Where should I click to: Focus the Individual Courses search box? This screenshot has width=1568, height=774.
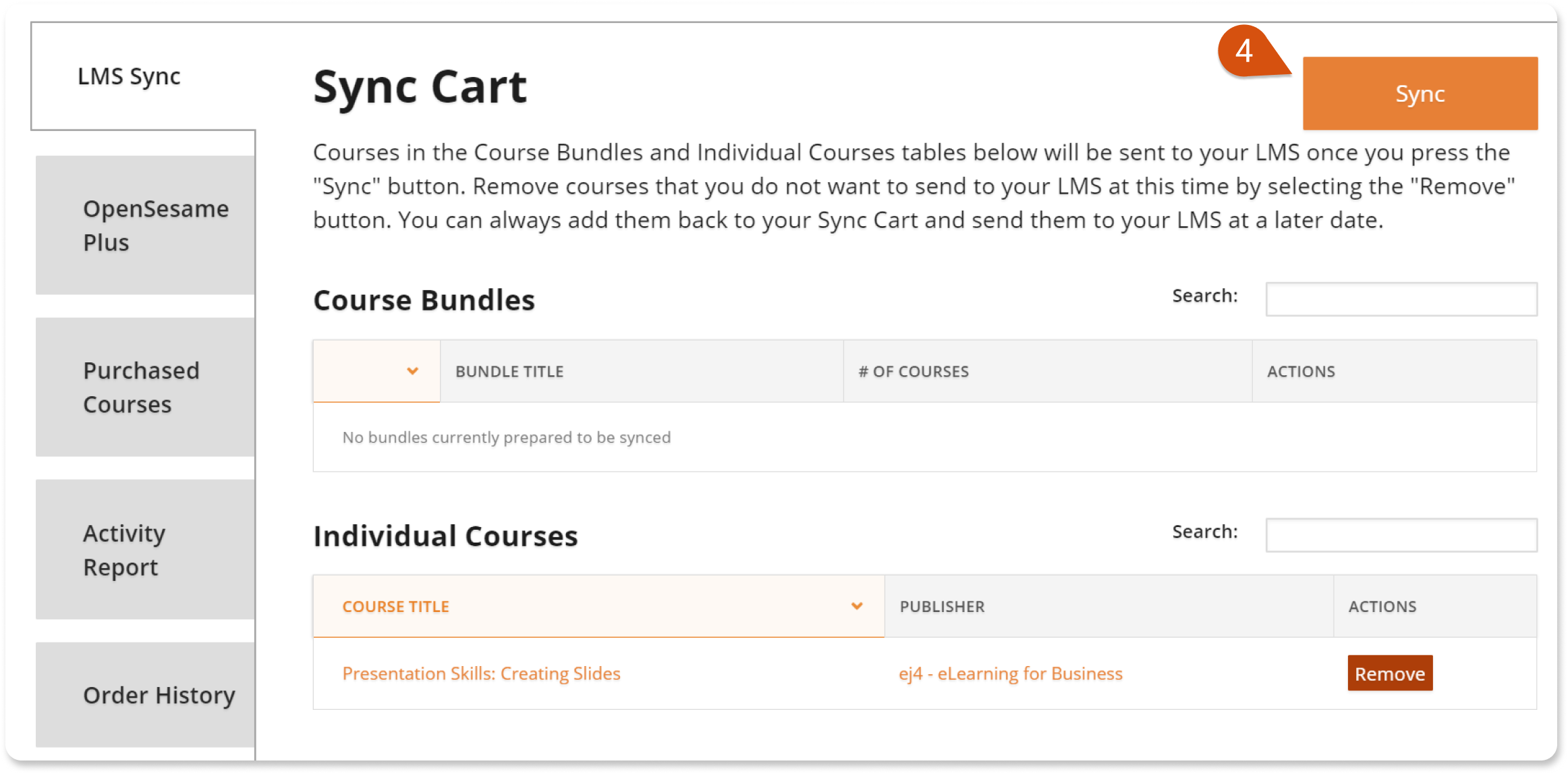pyautogui.click(x=1401, y=535)
